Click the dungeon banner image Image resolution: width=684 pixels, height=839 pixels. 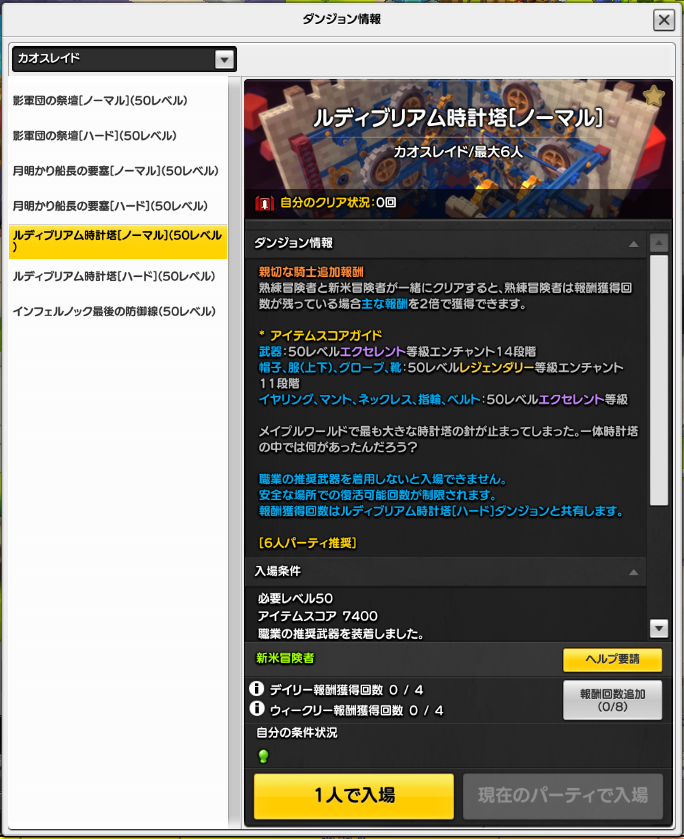pyautogui.click(x=458, y=150)
